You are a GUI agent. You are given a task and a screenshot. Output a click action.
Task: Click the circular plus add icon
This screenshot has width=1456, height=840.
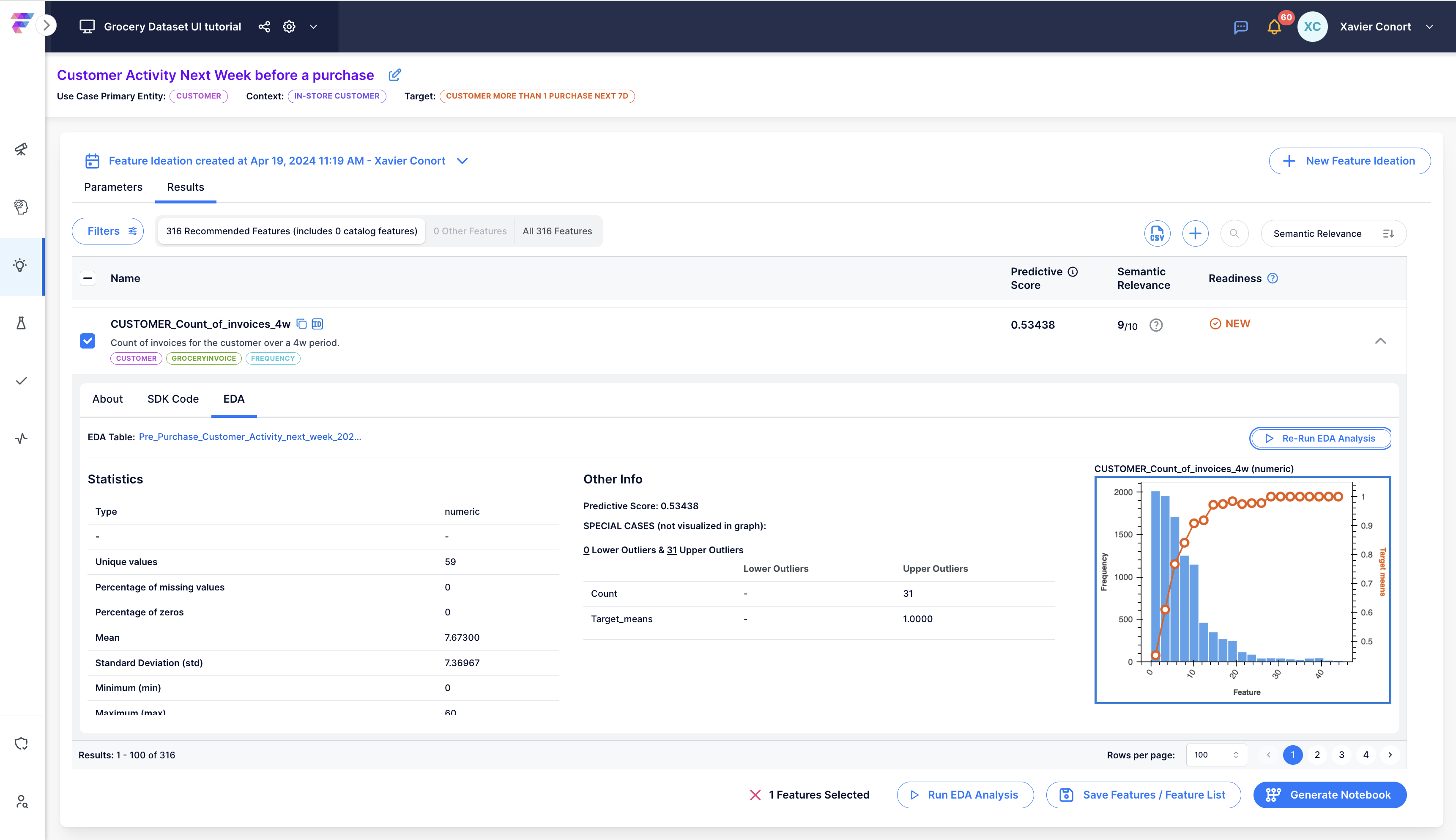point(1195,233)
